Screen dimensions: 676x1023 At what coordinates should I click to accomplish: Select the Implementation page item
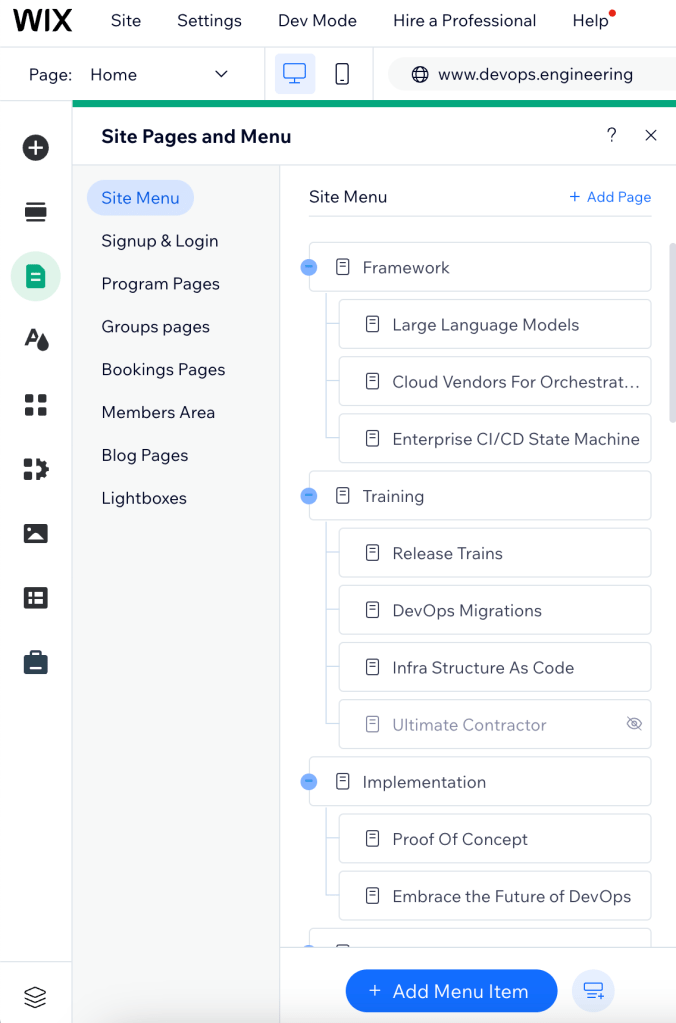click(480, 782)
